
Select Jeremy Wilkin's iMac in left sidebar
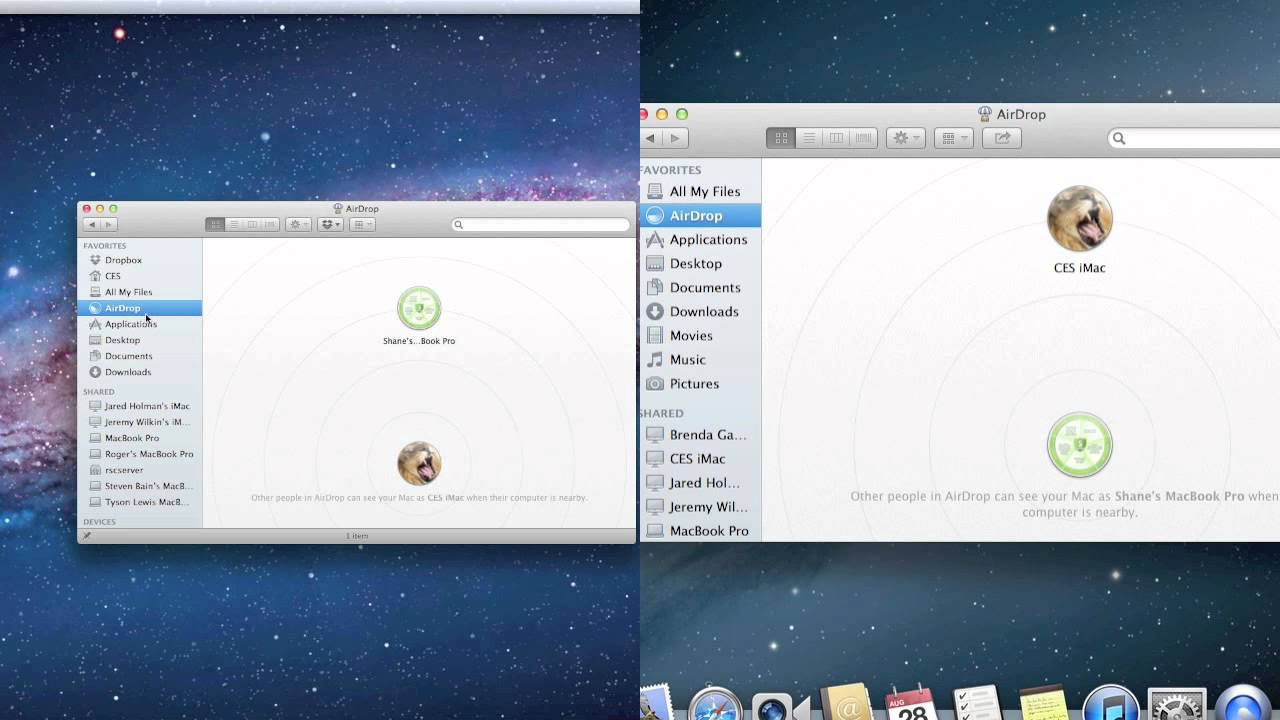140,422
